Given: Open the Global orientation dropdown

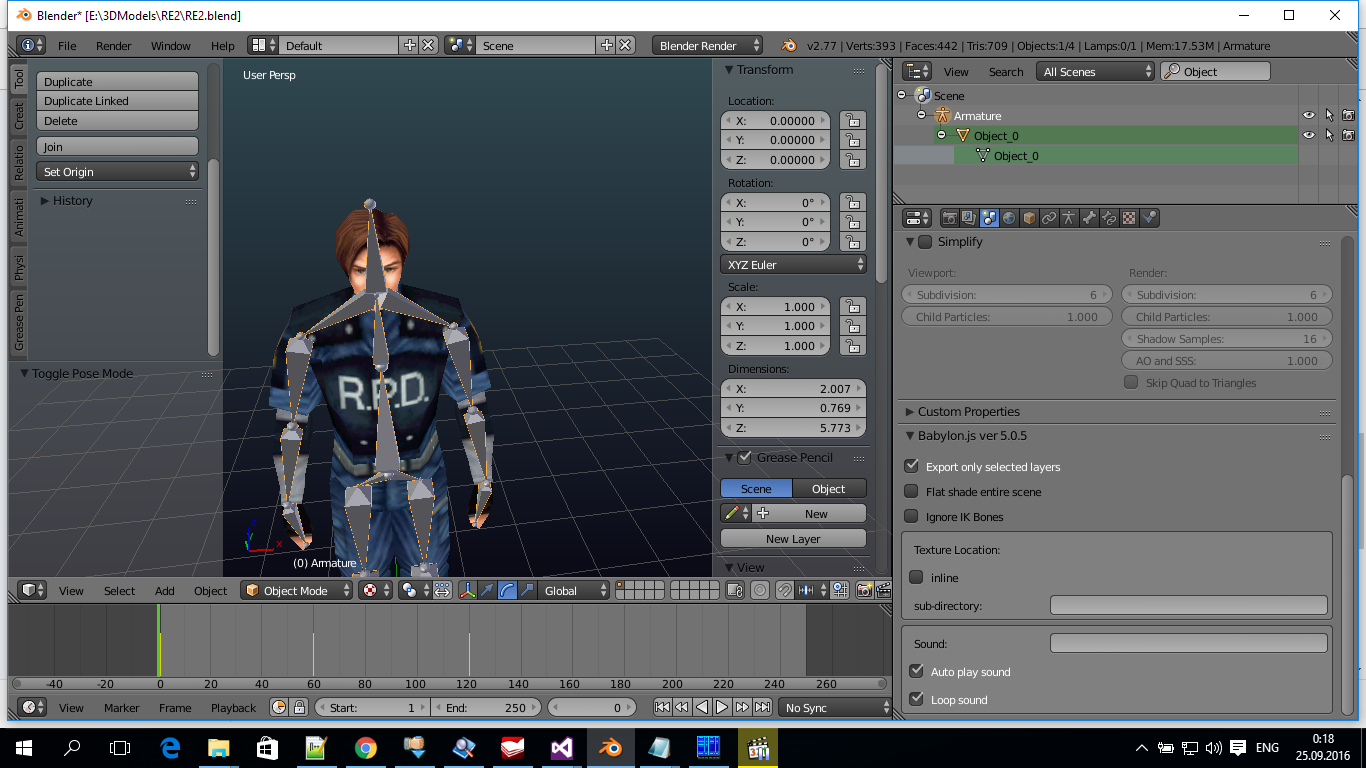Looking at the screenshot, I should coord(574,591).
